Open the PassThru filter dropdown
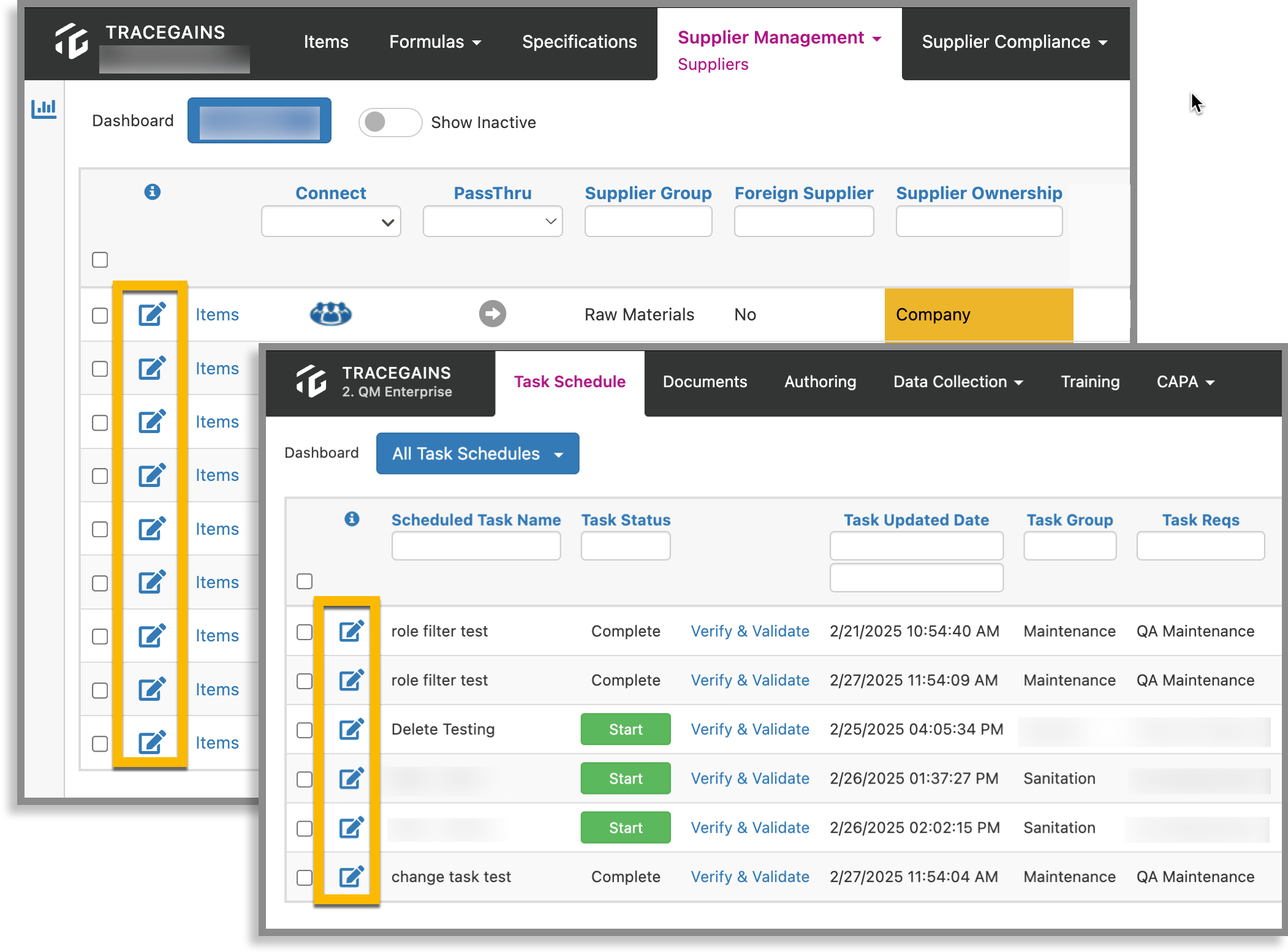The height and width of the screenshot is (952, 1288). coord(493,221)
